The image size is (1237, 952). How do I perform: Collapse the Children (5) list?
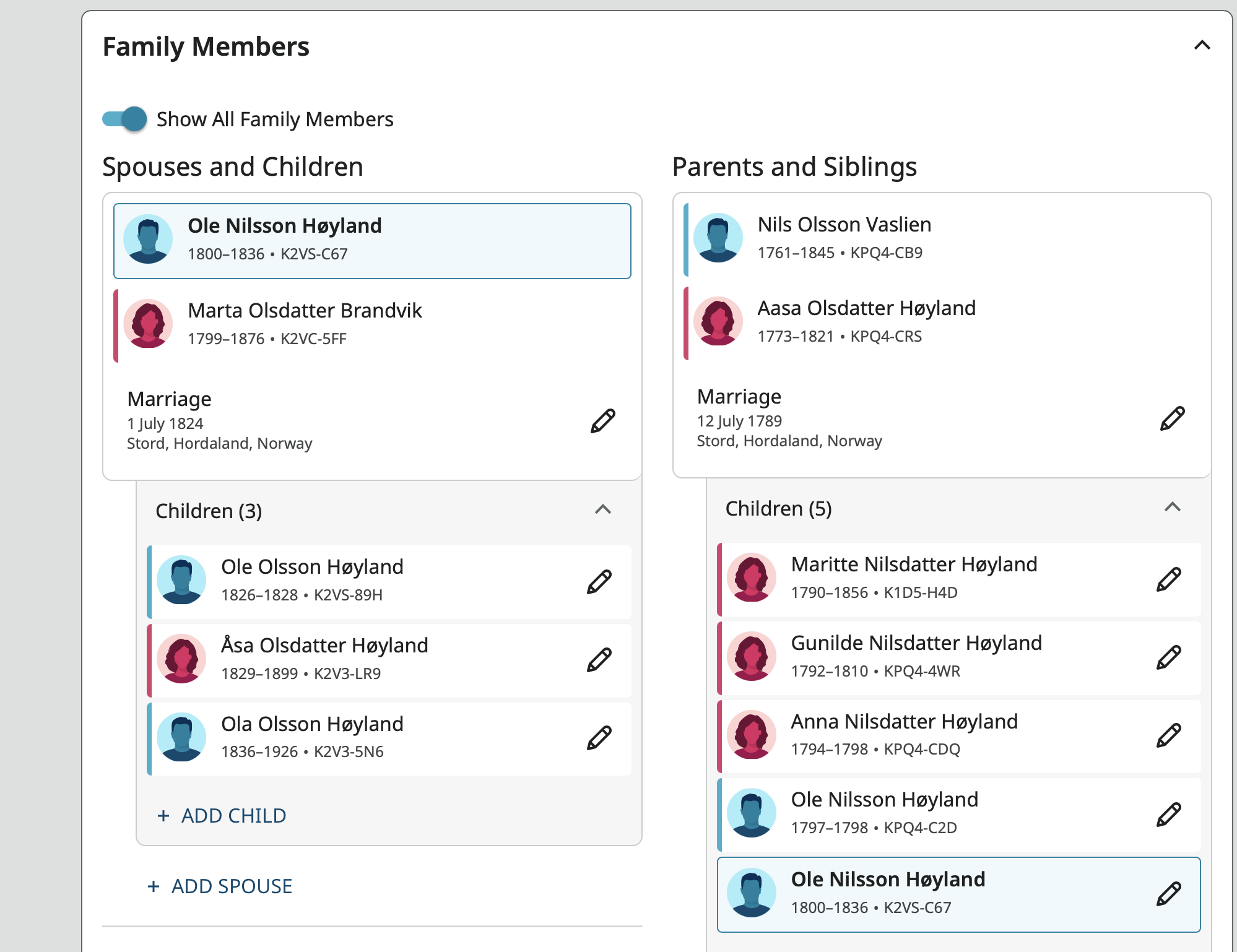[1172, 507]
